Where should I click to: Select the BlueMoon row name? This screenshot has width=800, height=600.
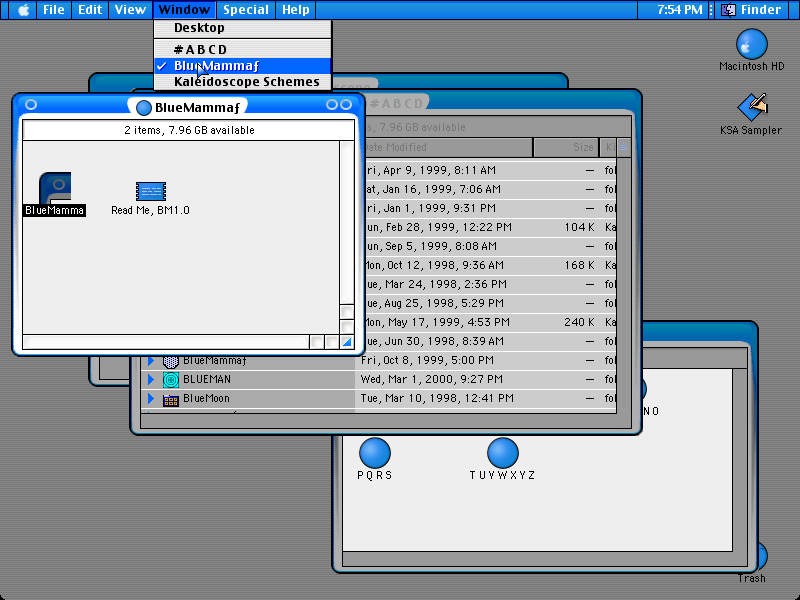[x=206, y=398]
